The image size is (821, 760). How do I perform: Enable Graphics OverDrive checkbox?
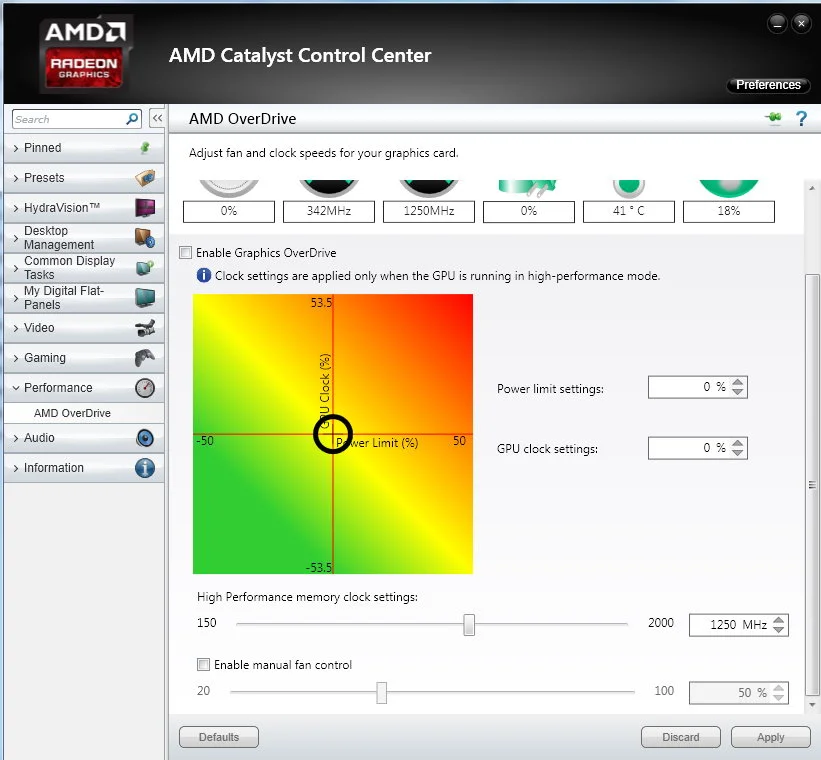[x=185, y=252]
